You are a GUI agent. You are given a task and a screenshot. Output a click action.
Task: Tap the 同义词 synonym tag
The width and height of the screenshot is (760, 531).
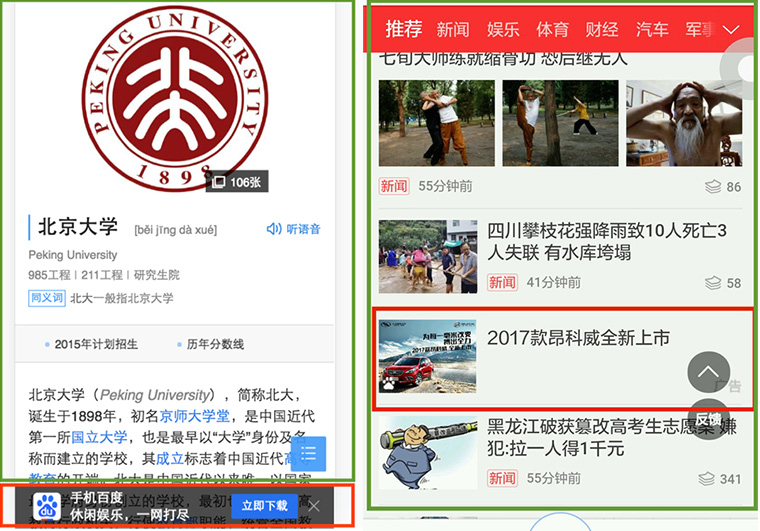tap(47, 297)
